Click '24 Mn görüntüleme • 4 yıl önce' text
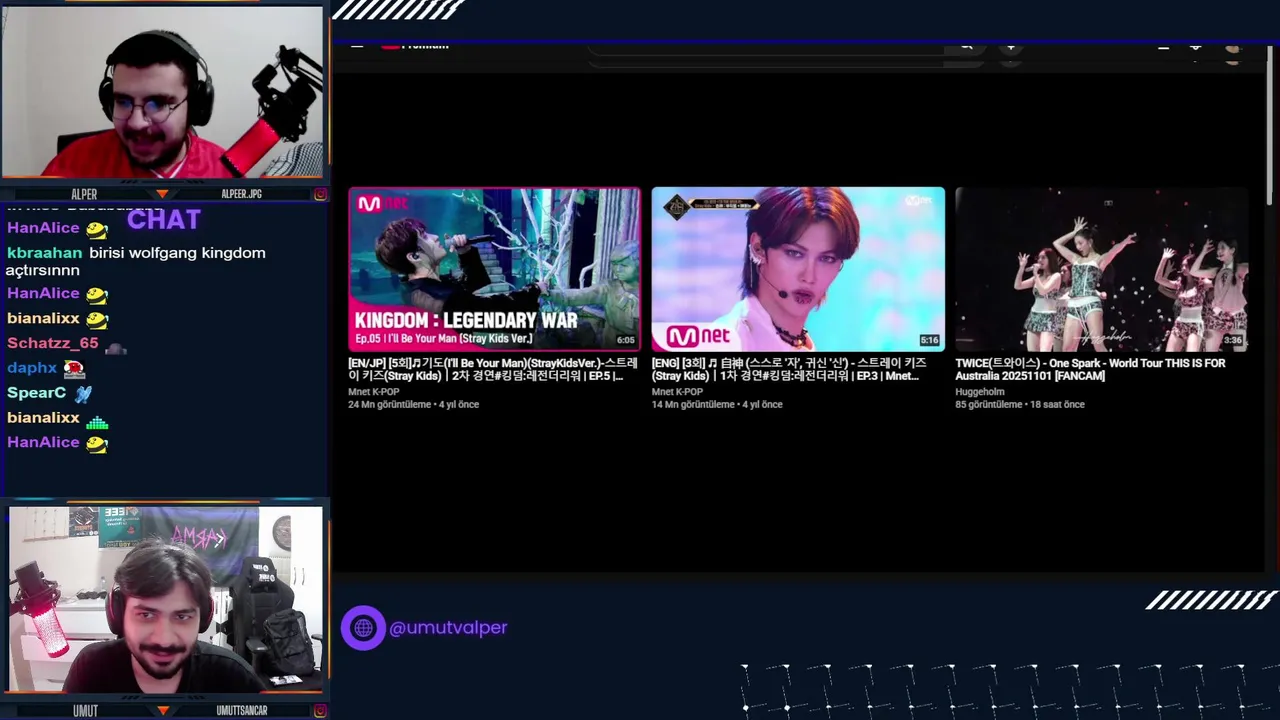Screen dimensions: 1280x720 [x=413, y=405]
